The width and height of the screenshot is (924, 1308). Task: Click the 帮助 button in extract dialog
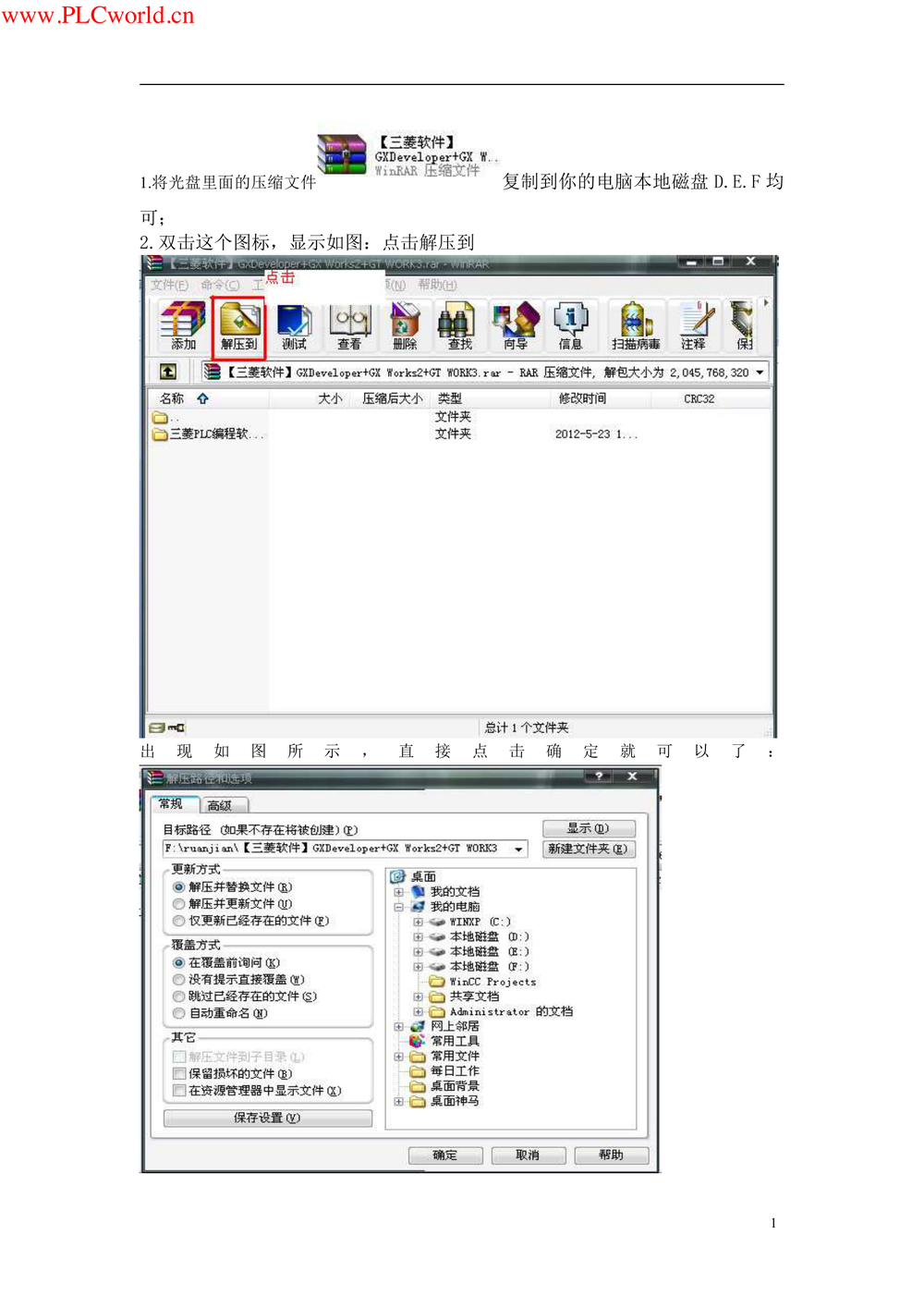611,1155
